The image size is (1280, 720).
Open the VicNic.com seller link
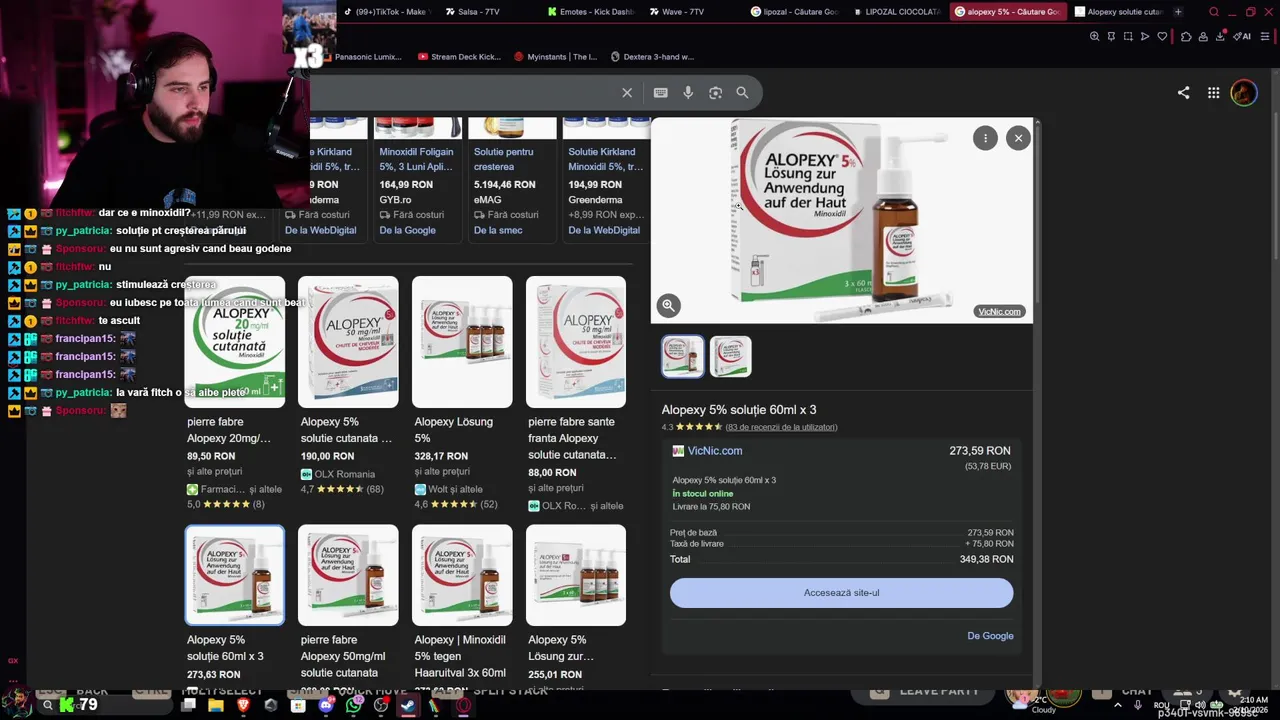tap(714, 451)
